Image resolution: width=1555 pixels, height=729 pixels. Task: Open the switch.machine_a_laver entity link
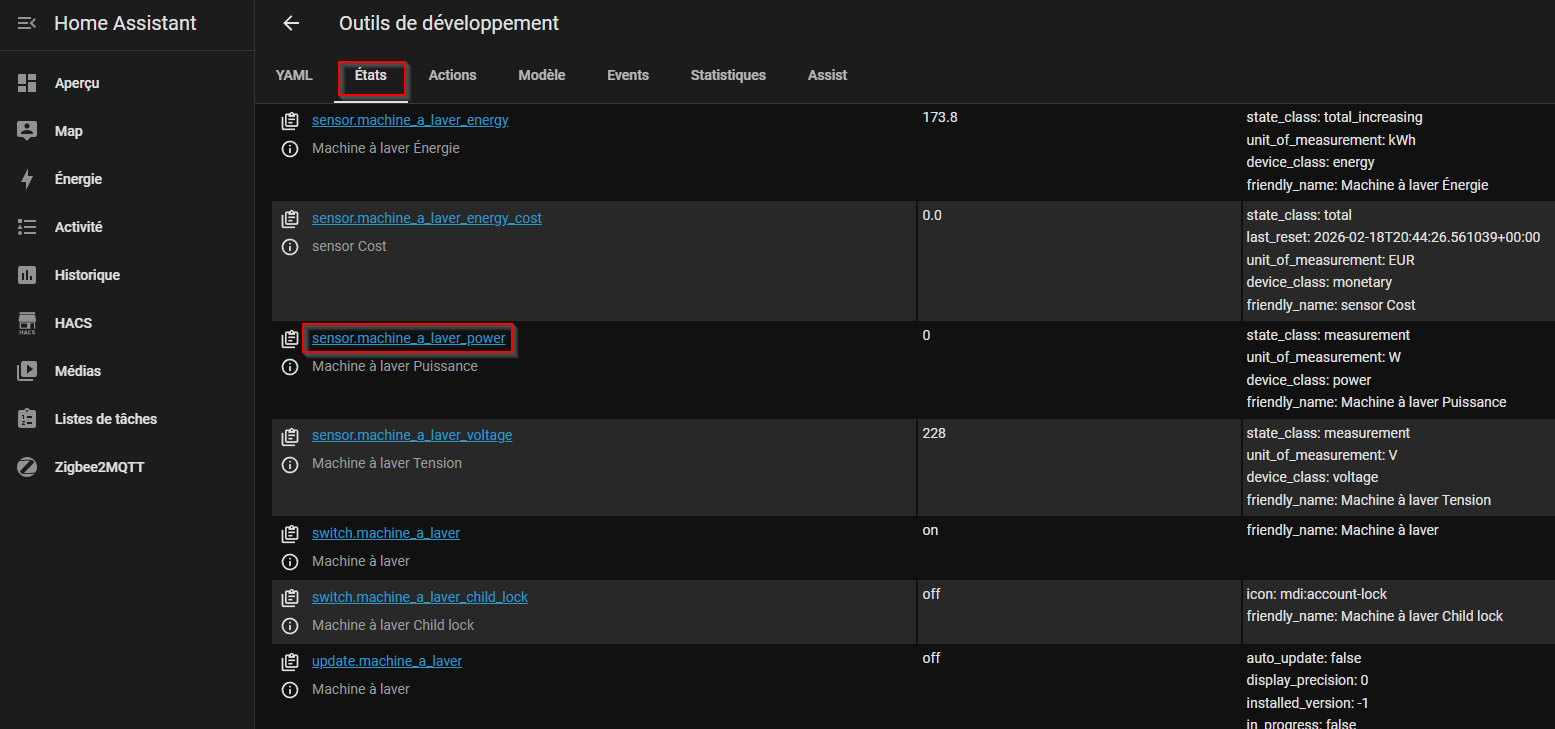(x=385, y=533)
